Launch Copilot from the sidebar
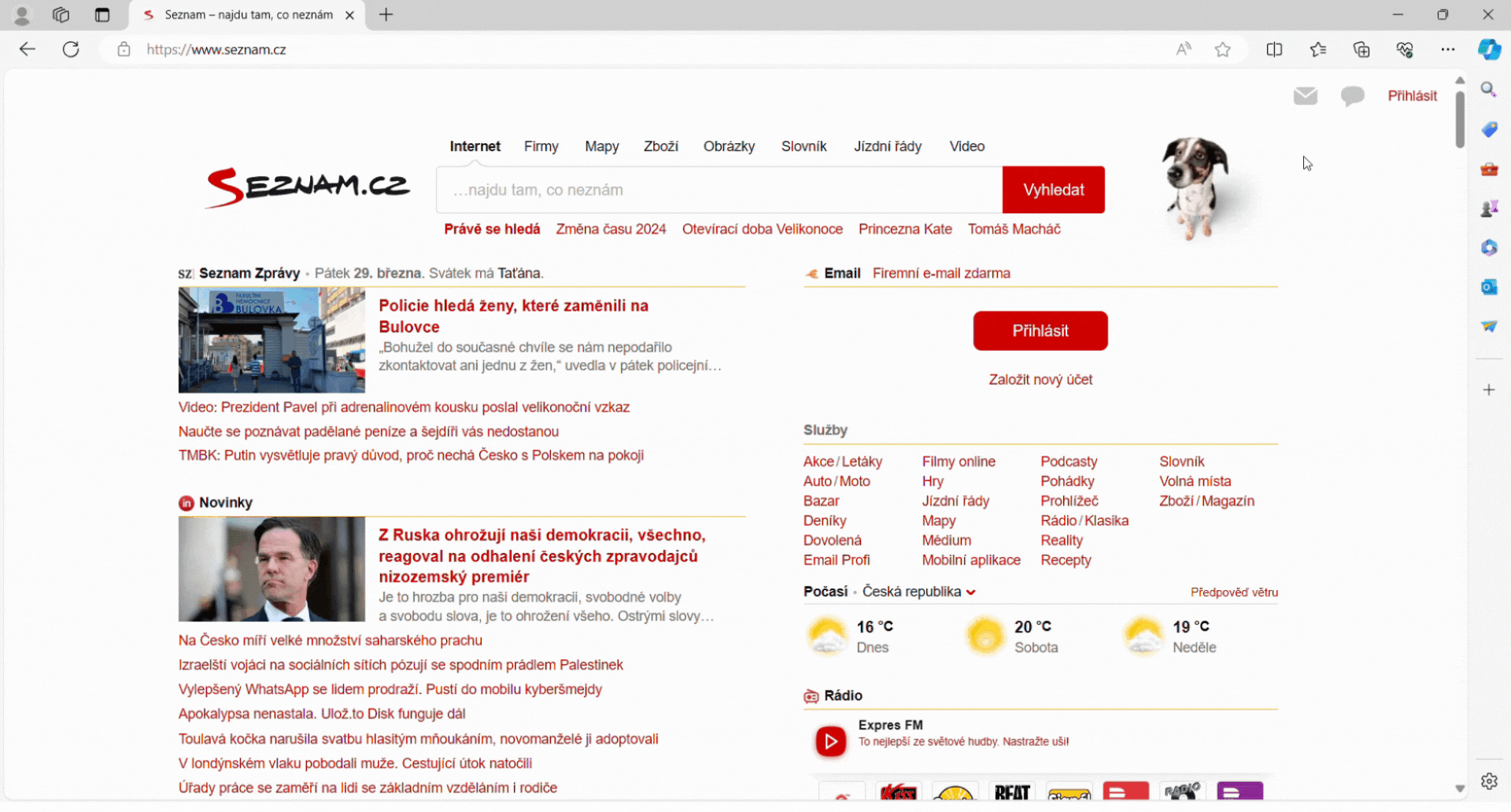 1489,50
